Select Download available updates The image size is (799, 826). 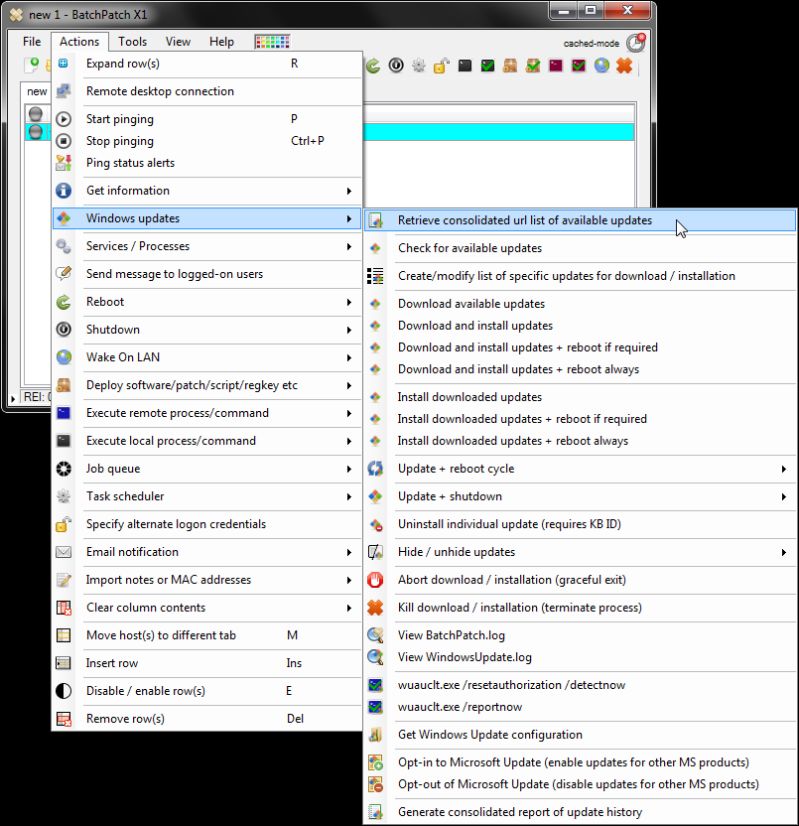coord(580,304)
